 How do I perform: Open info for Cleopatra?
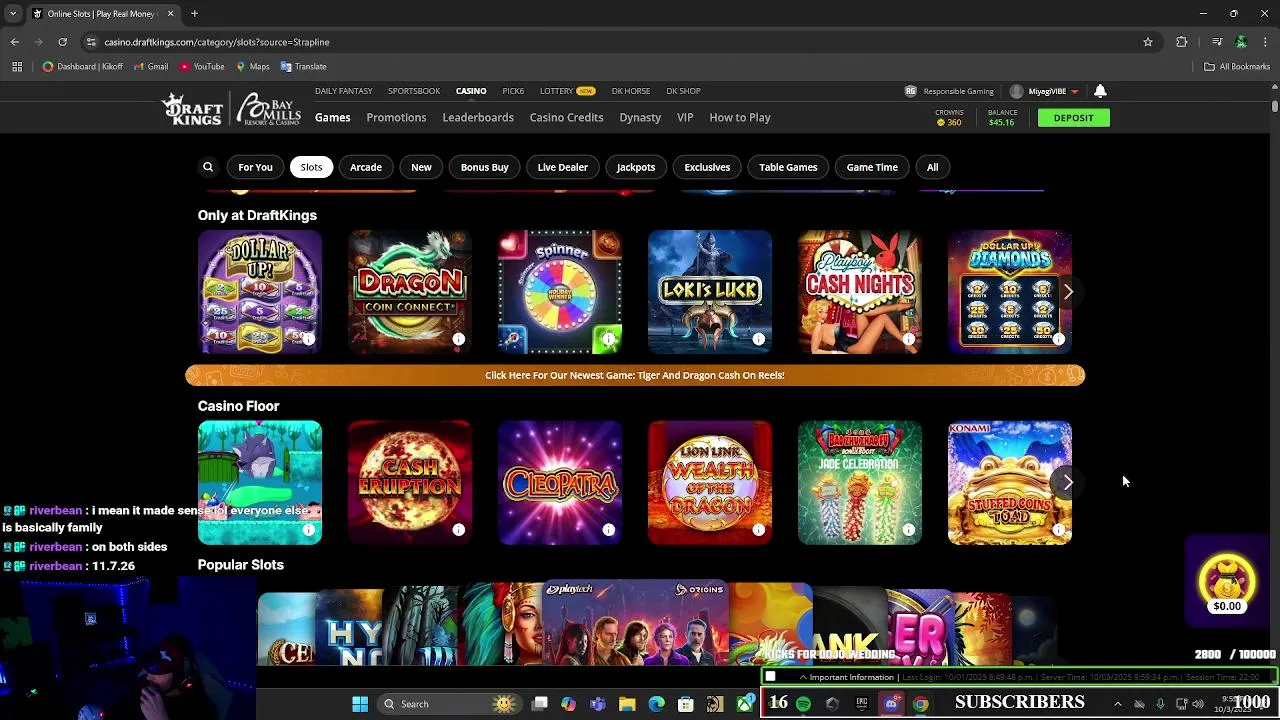609,530
